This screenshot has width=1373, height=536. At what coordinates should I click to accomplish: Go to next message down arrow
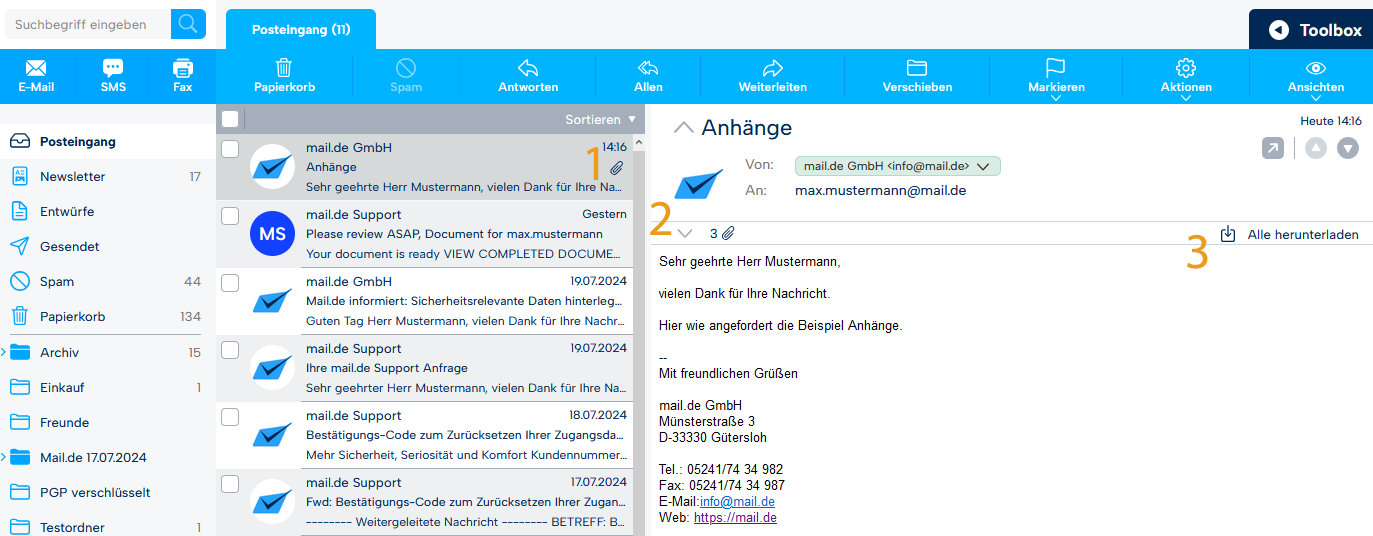pyautogui.click(x=1348, y=148)
